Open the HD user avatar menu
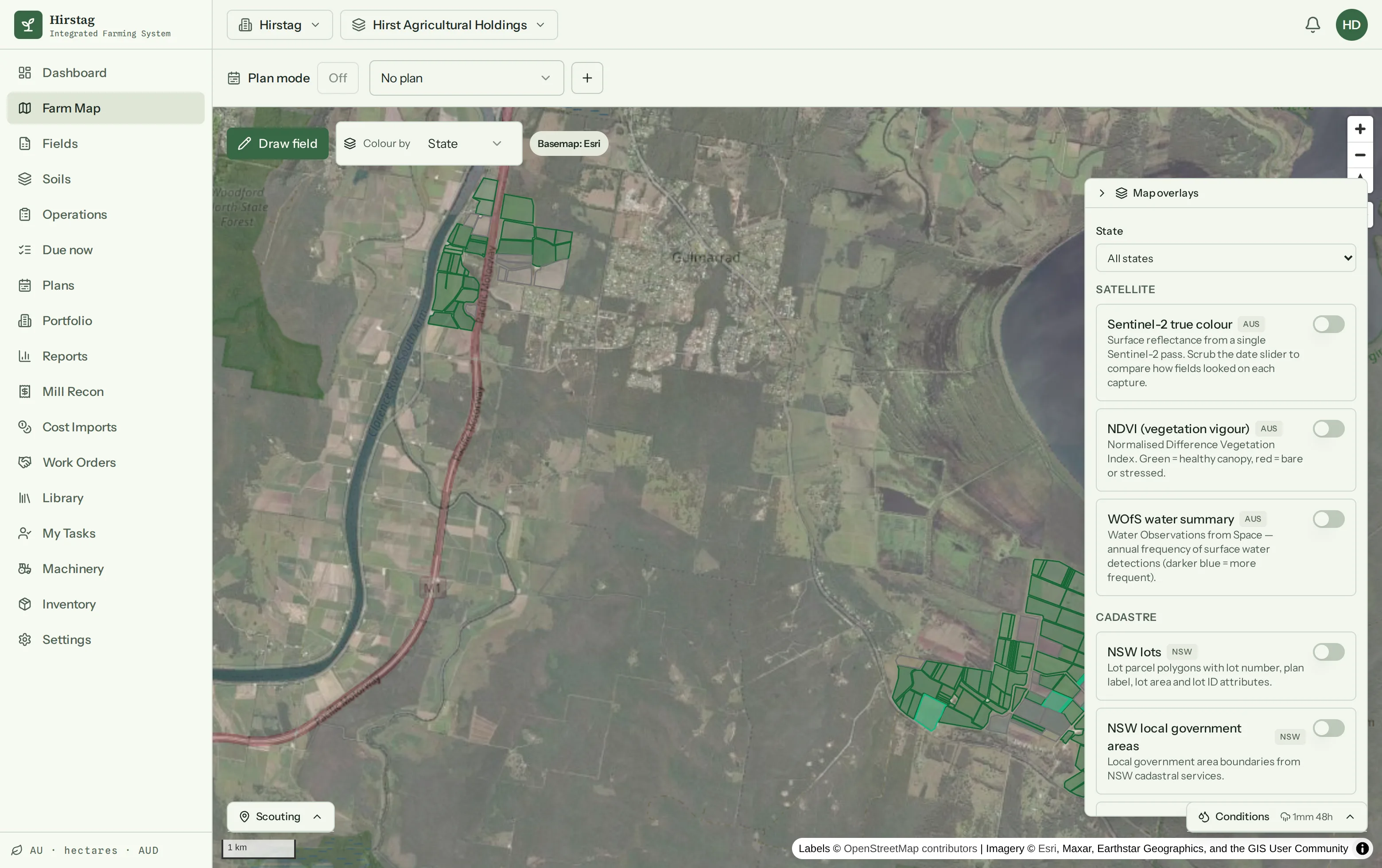The height and width of the screenshot is (868, 1382). point(1351,25)
